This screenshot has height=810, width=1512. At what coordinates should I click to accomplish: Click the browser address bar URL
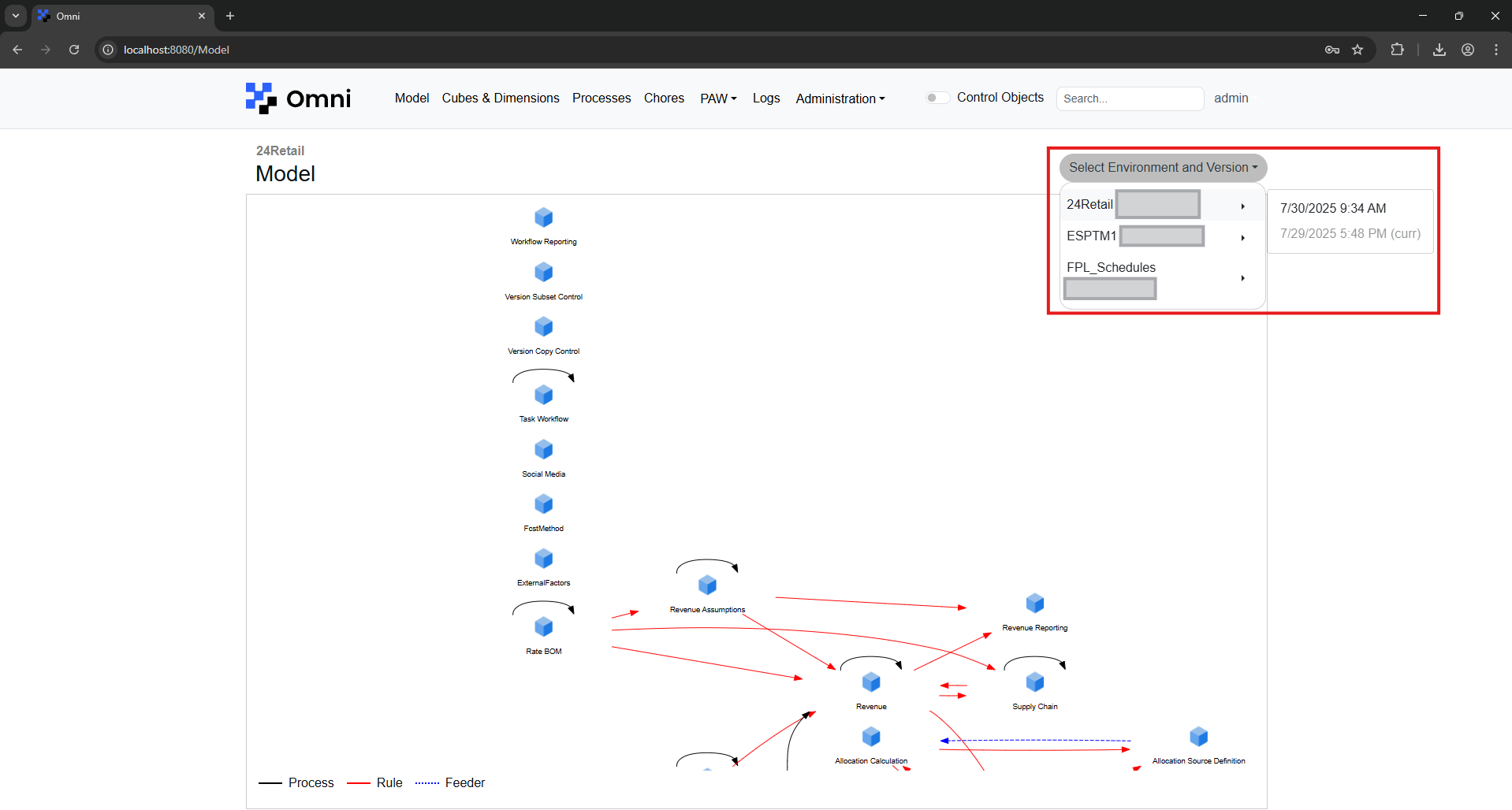point(177,50)
